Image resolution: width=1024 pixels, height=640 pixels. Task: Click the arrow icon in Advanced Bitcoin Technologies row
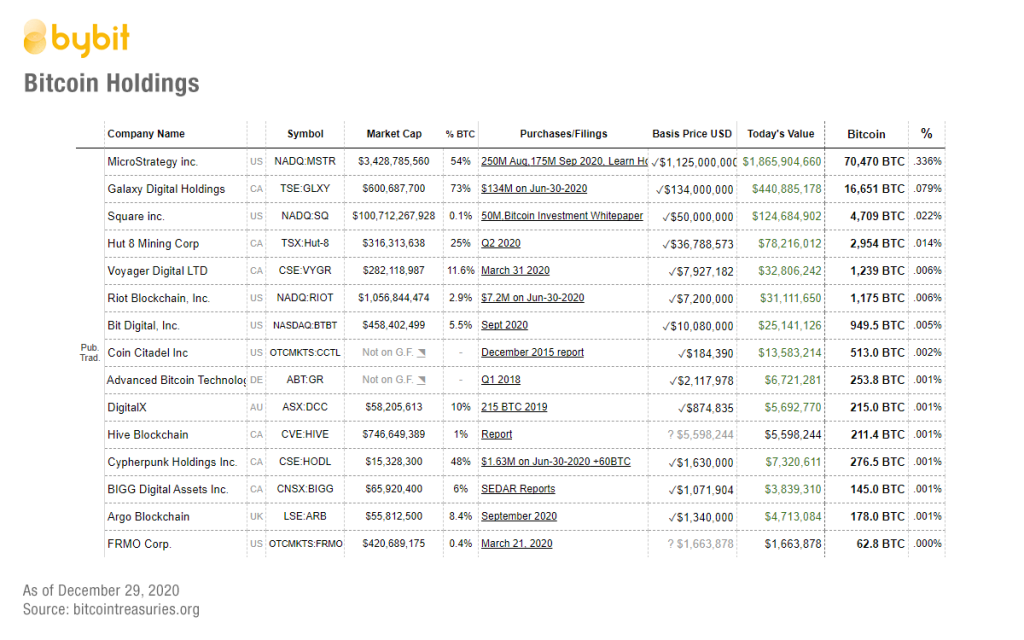(x=421, y=380)
